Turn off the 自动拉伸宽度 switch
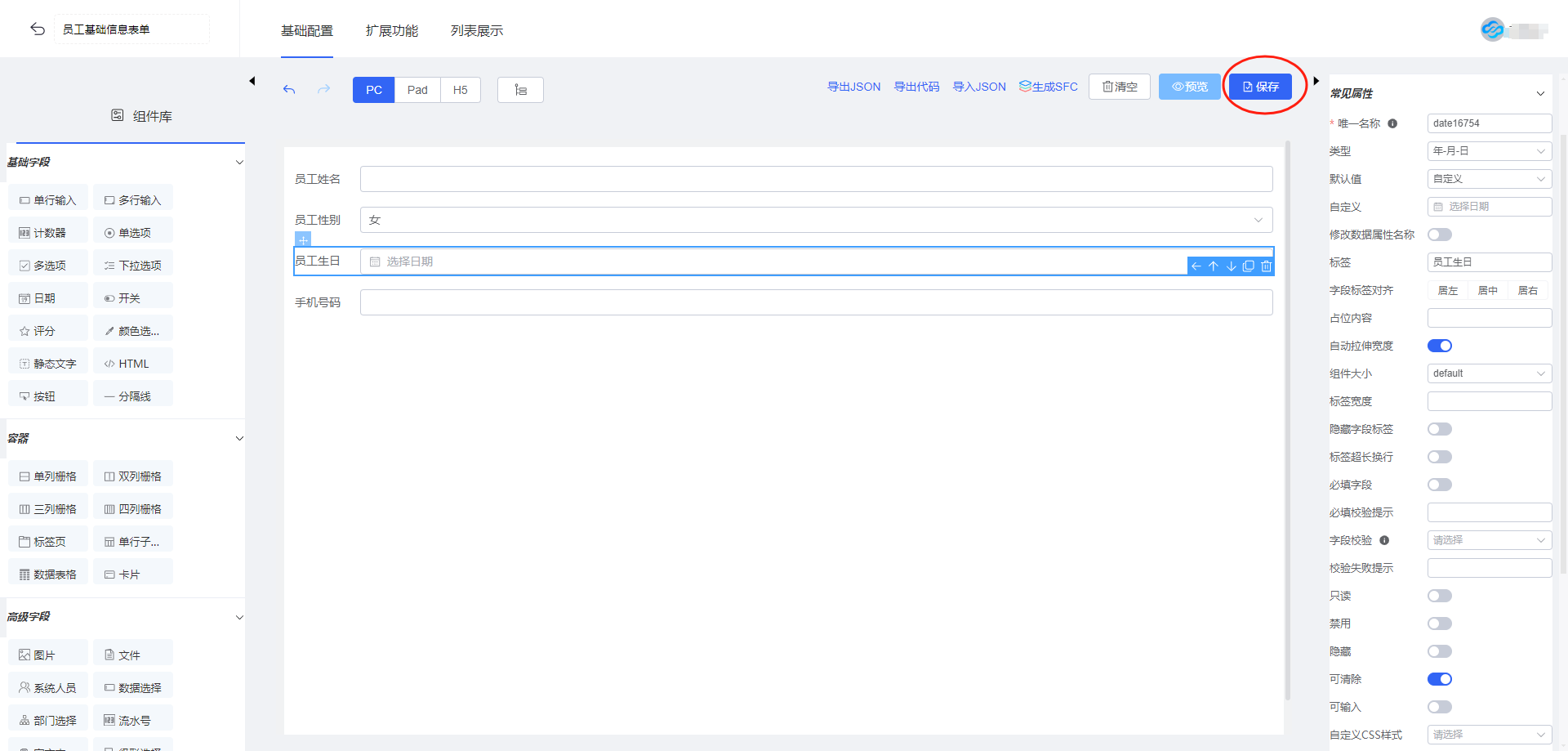 coord(1439,346)
